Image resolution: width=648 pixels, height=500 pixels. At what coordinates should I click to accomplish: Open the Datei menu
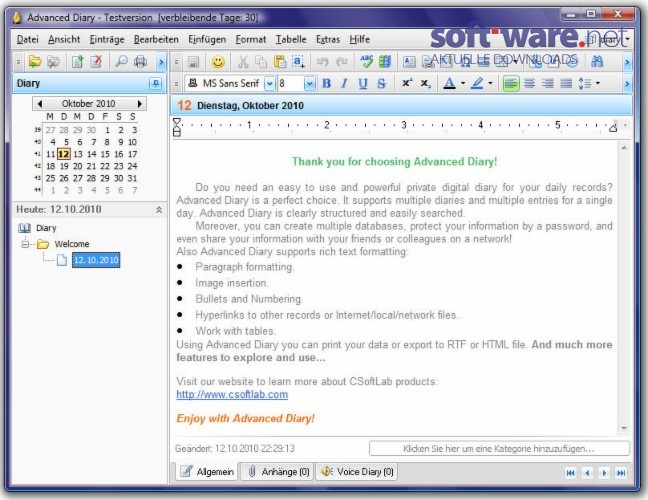pyautogui.click(x=28, y=39)
